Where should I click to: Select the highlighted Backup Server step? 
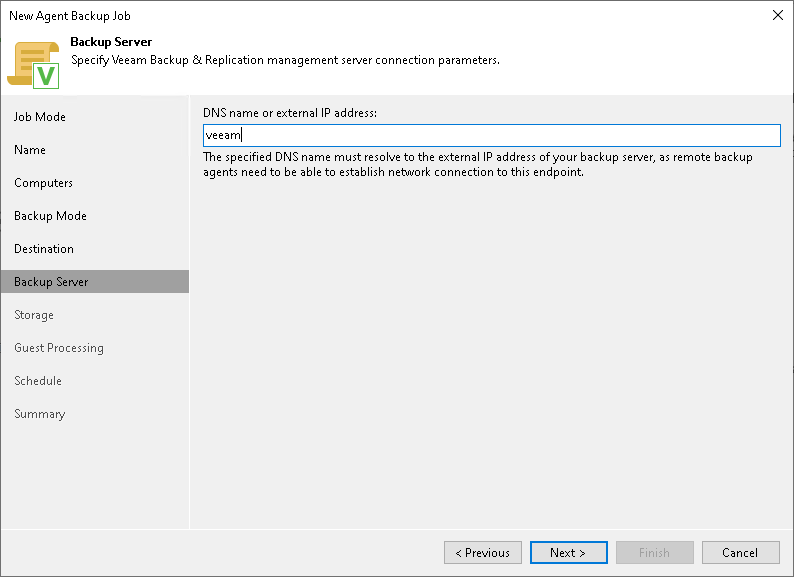tap(51, 282)
